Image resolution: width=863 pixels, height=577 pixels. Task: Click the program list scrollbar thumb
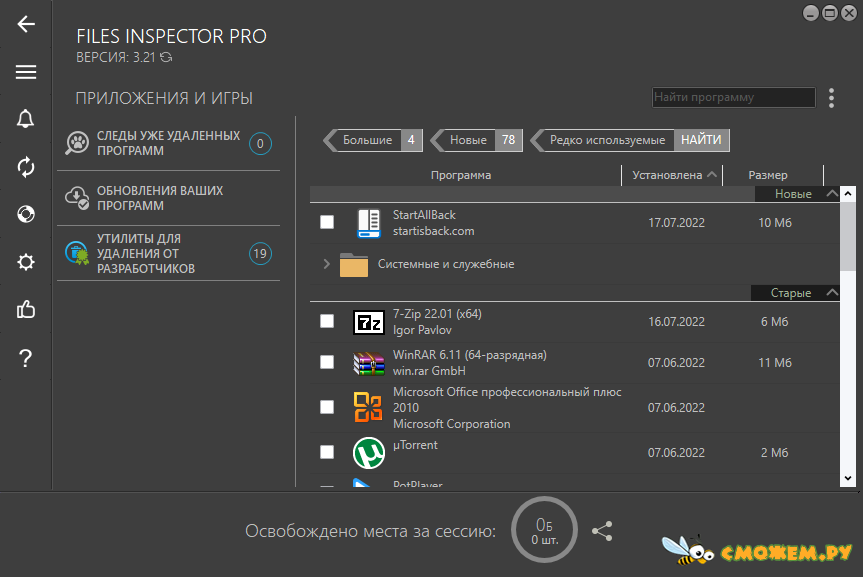click(x=848, y=237)
